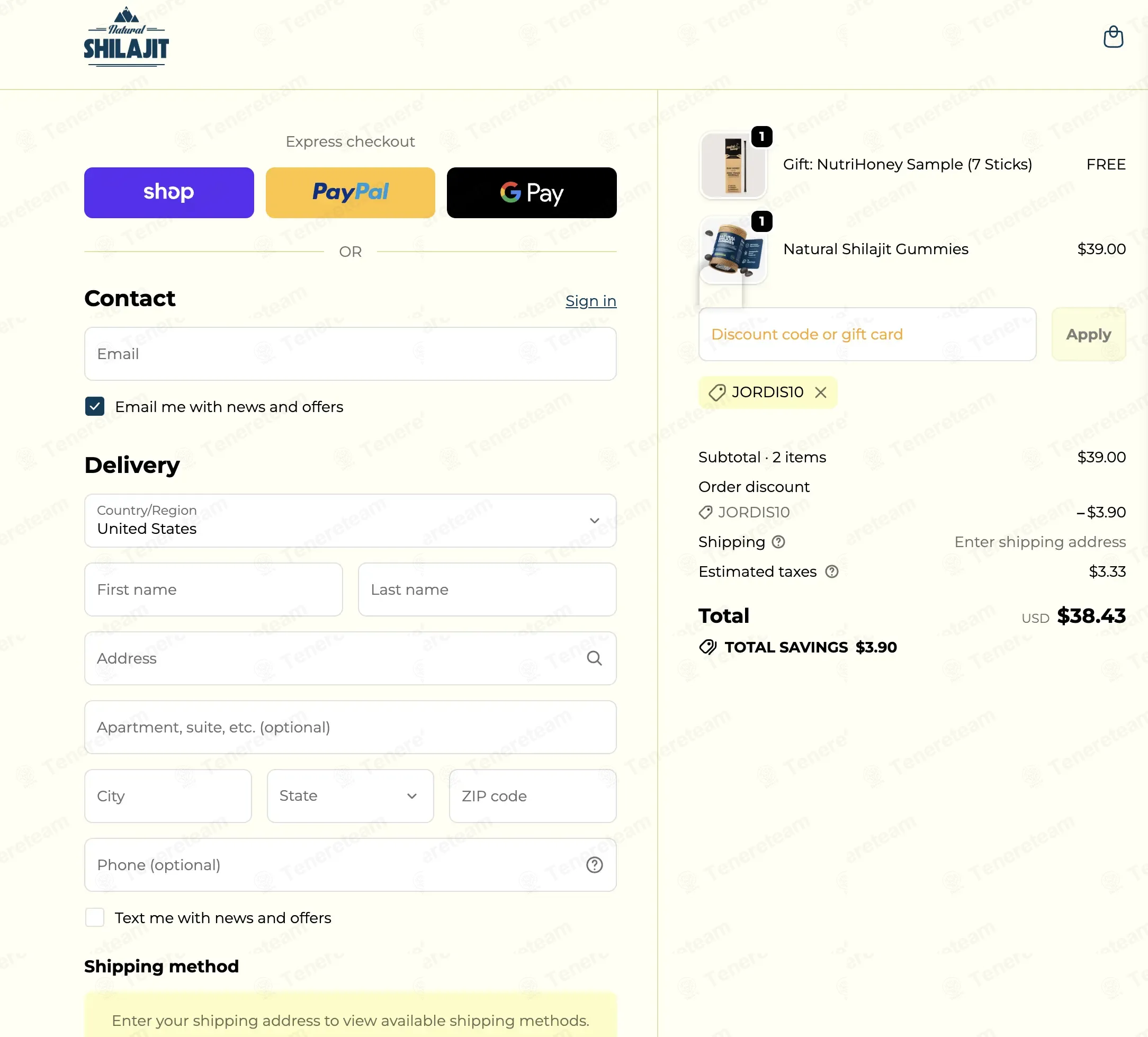Click the total amount $38.43
Viewport: 1148px width, 1037px height.
pos(1091,615)
